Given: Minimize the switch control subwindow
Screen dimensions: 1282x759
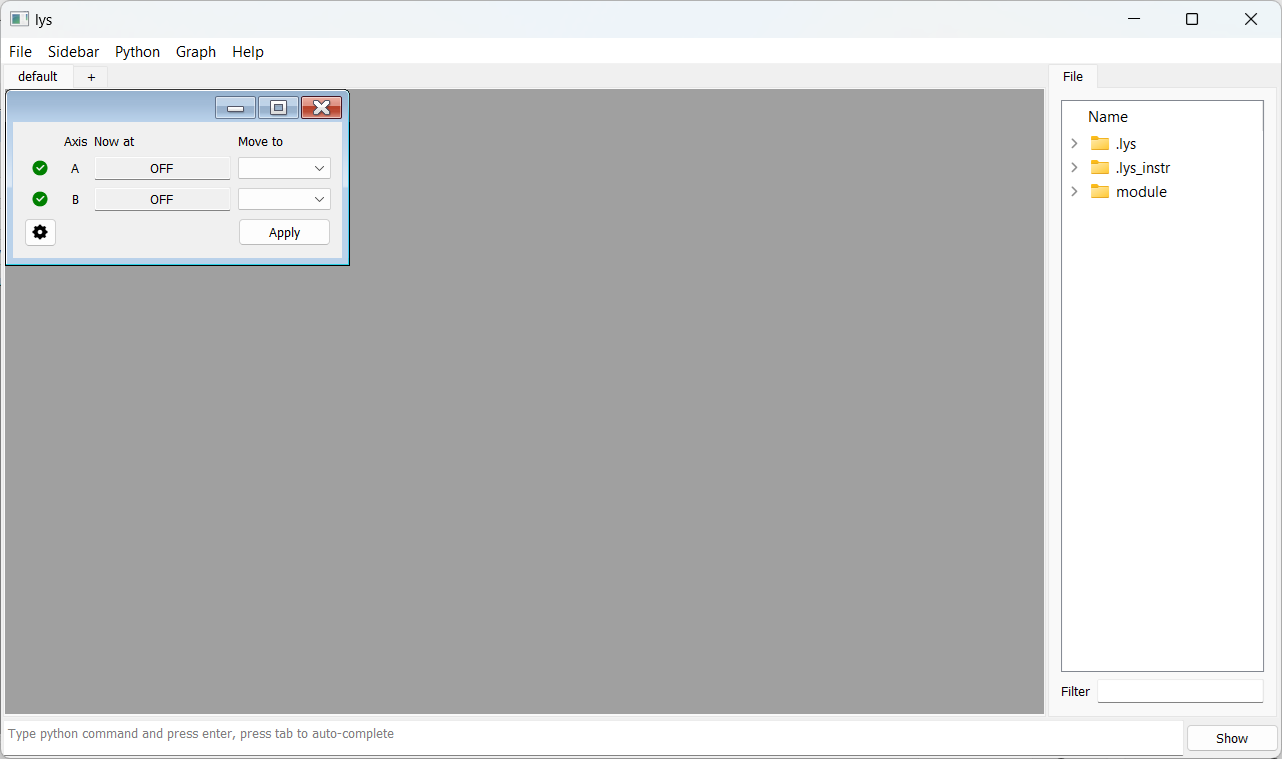Looking at the screenshot, I should (236, 108).
